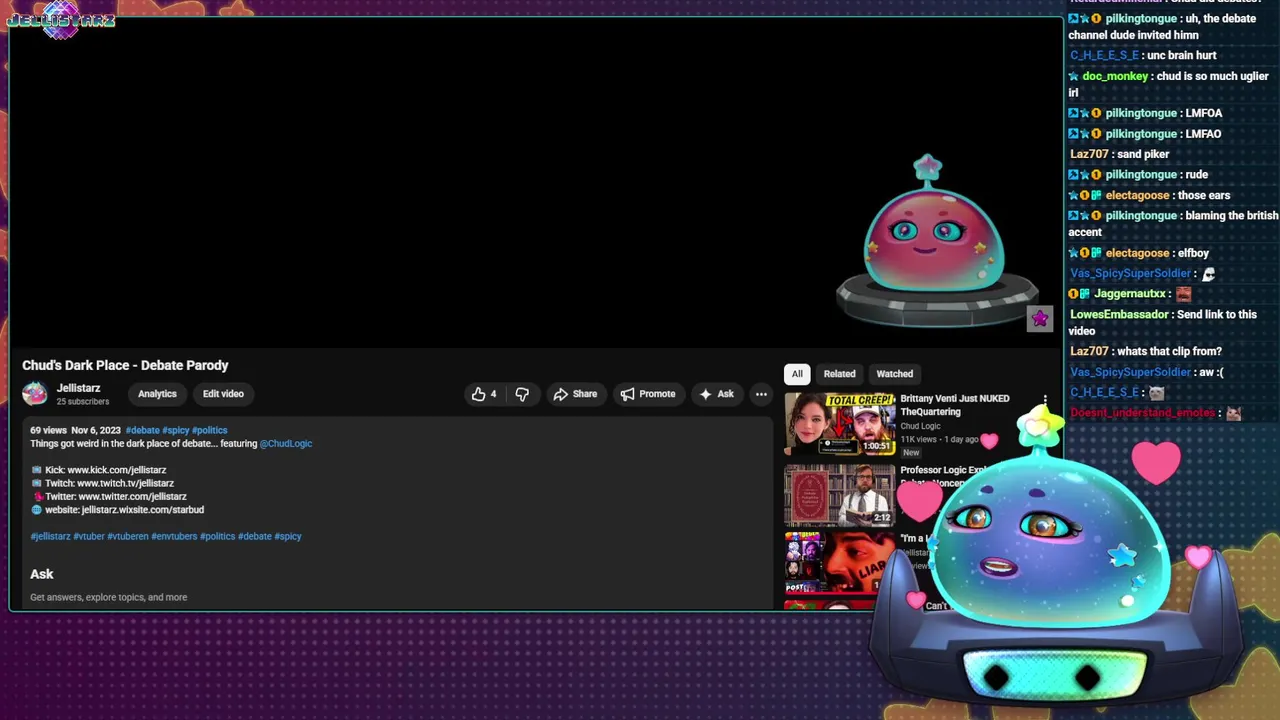Click the #spicy hashtag beside the upload date
This screenshot has height=720, width=1280.
(x=176, y=430)
